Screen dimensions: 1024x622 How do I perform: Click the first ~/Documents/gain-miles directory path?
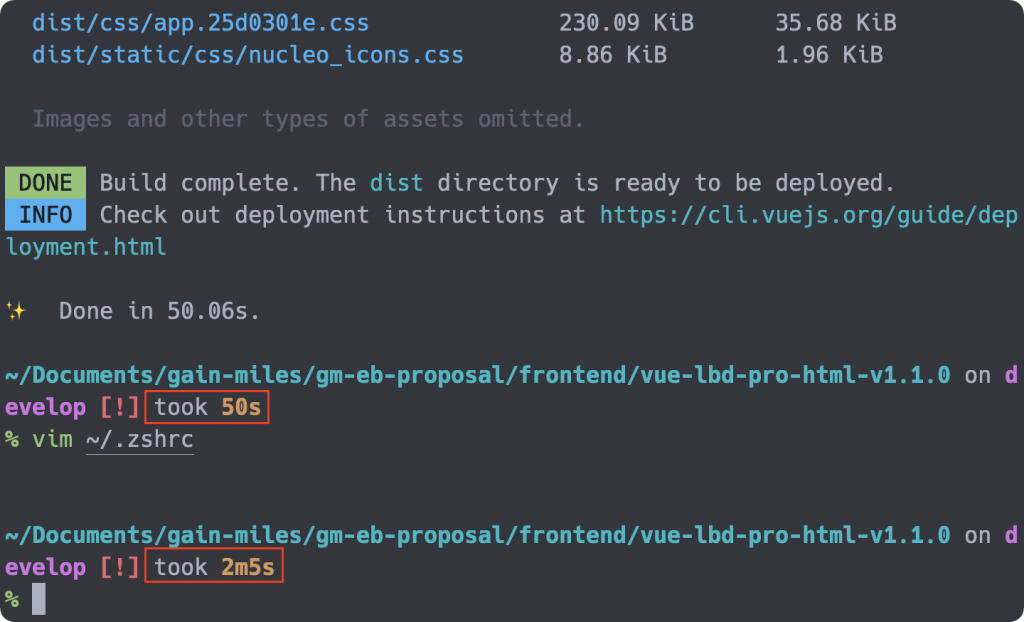coord(477,375)
